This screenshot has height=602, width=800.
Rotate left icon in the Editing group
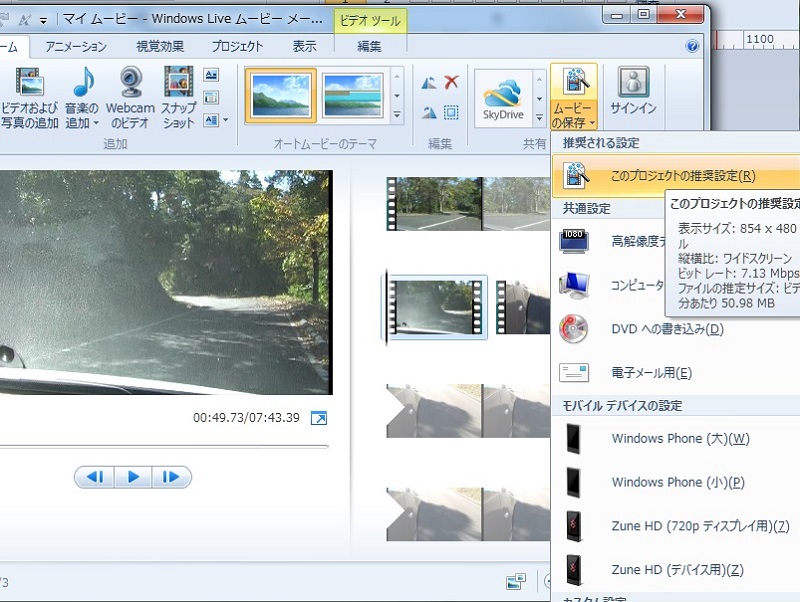point(429,82)
